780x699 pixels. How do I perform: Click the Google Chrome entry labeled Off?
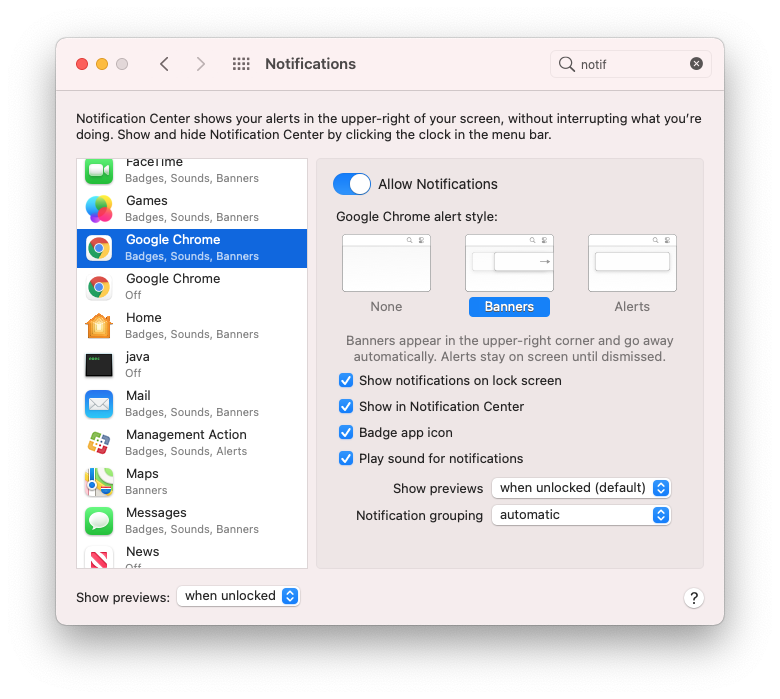click(x=192, y=287)
